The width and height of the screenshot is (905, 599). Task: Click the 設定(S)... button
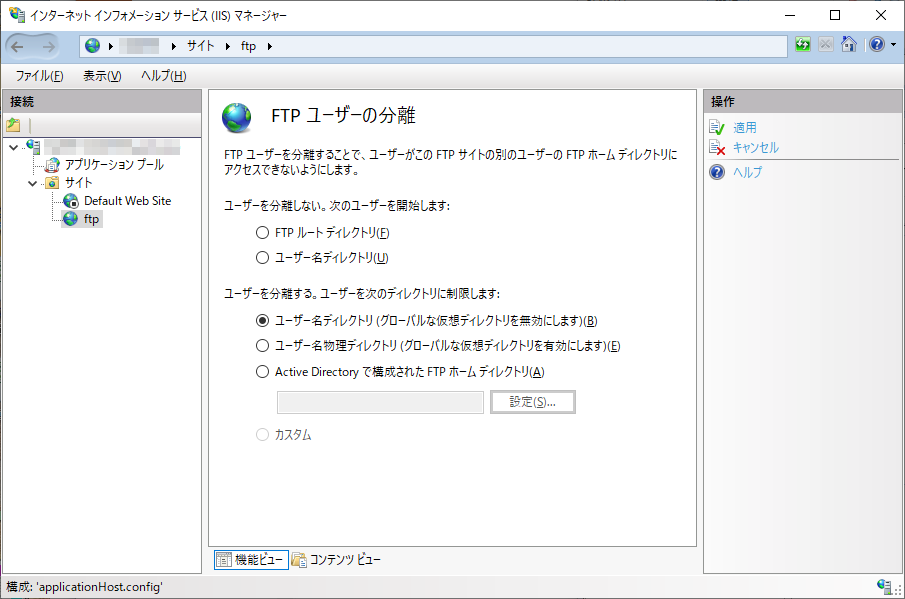[533, 402]
